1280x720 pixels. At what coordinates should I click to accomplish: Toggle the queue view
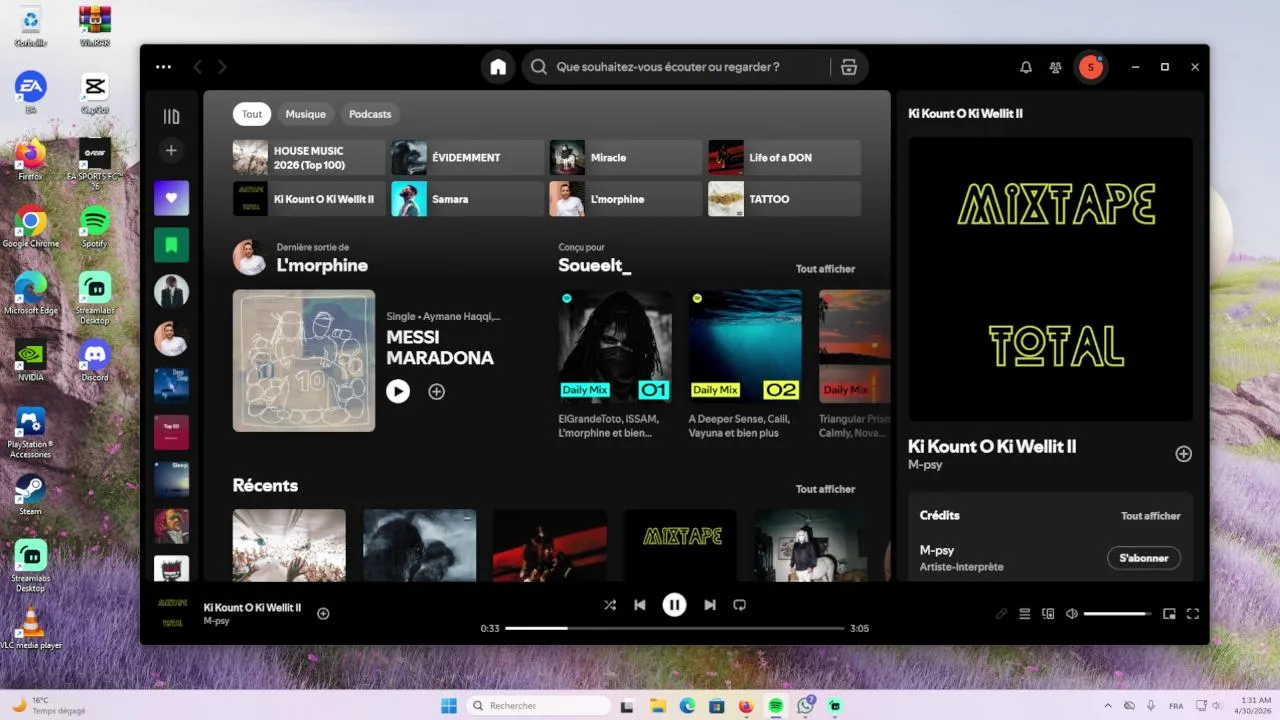pos(1025,614)
